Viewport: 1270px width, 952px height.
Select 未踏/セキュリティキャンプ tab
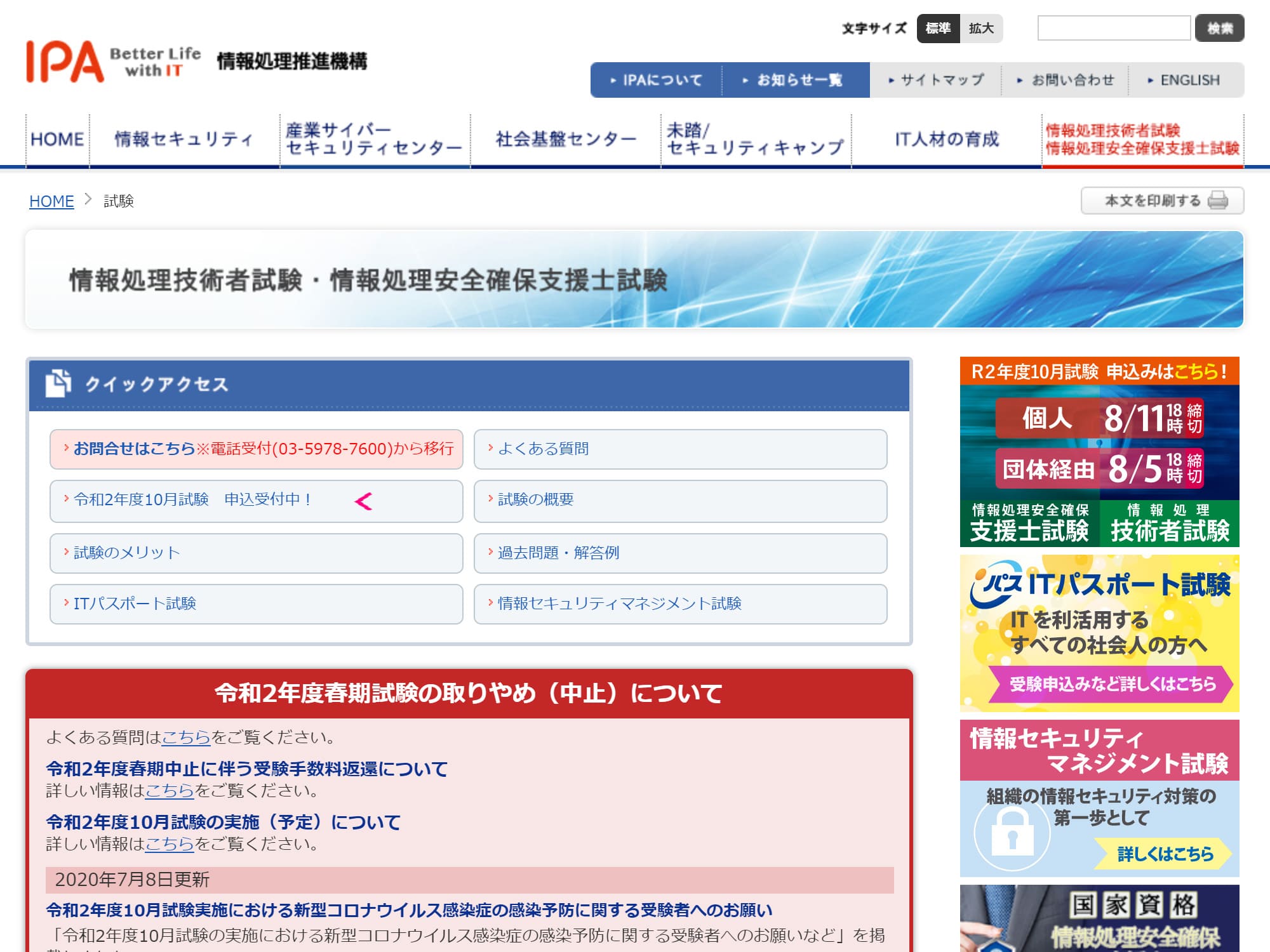tap(756, 140)
